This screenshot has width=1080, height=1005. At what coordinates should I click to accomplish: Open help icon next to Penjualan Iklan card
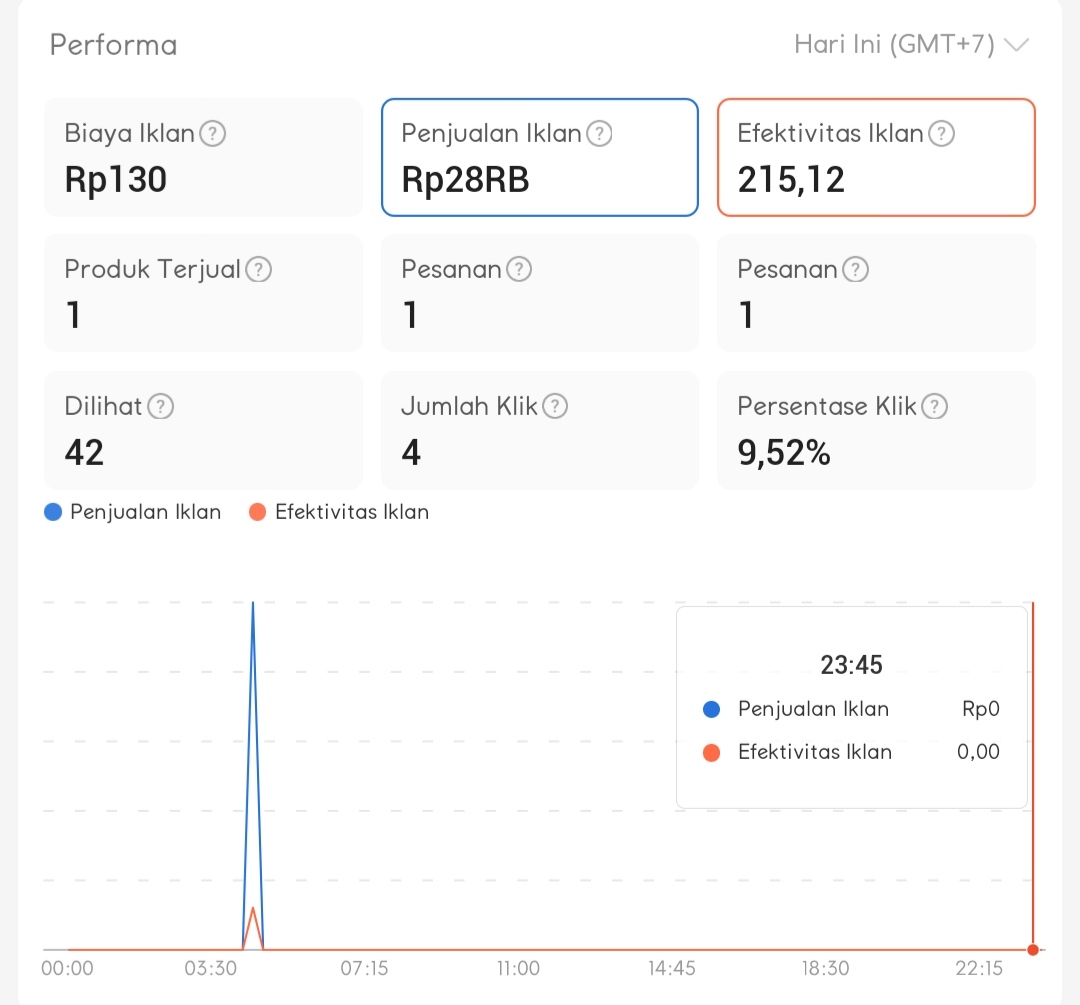[x=599, y=134]
